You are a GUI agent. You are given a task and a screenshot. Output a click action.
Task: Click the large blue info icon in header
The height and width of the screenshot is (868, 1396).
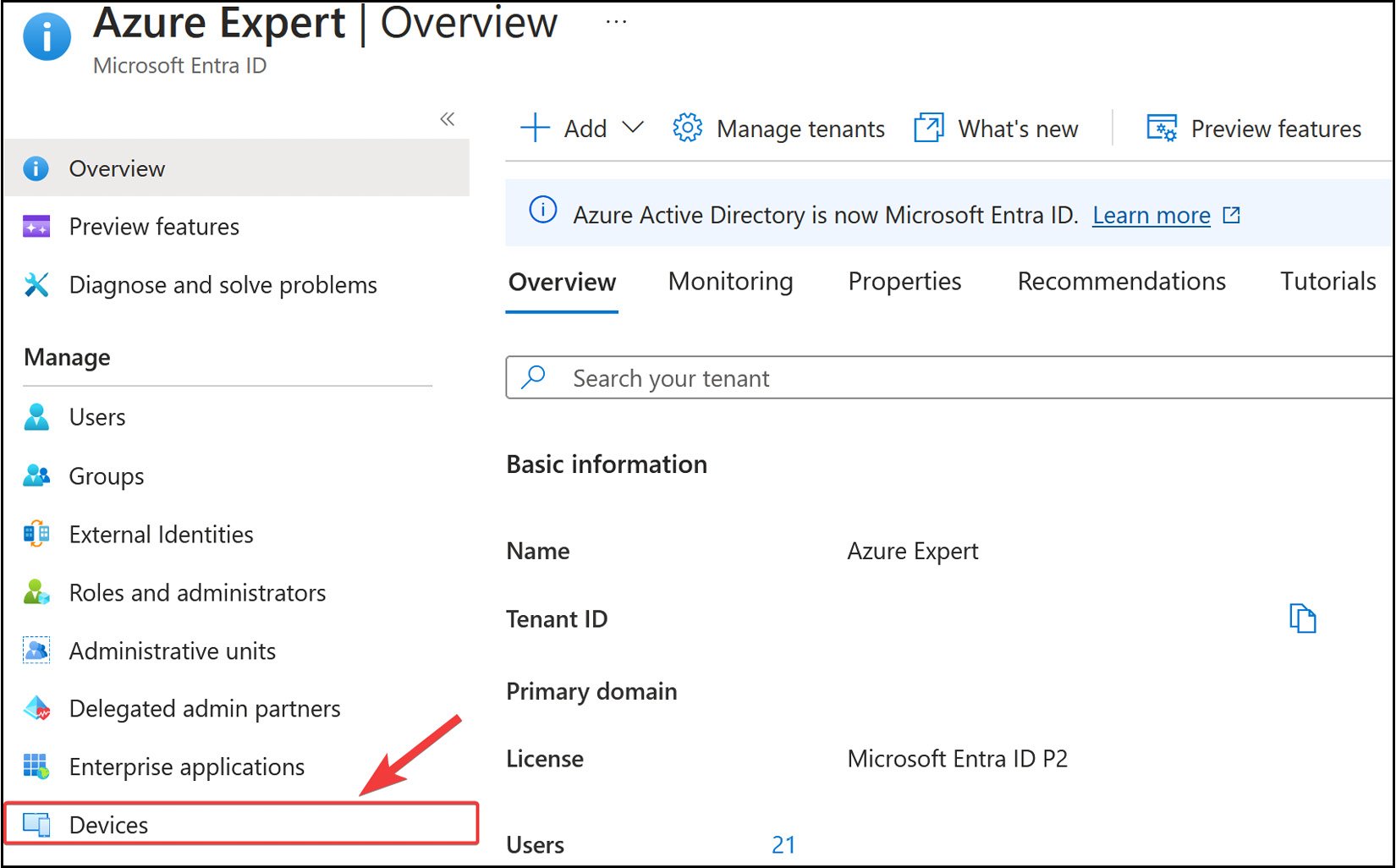(x=47, y=36)
